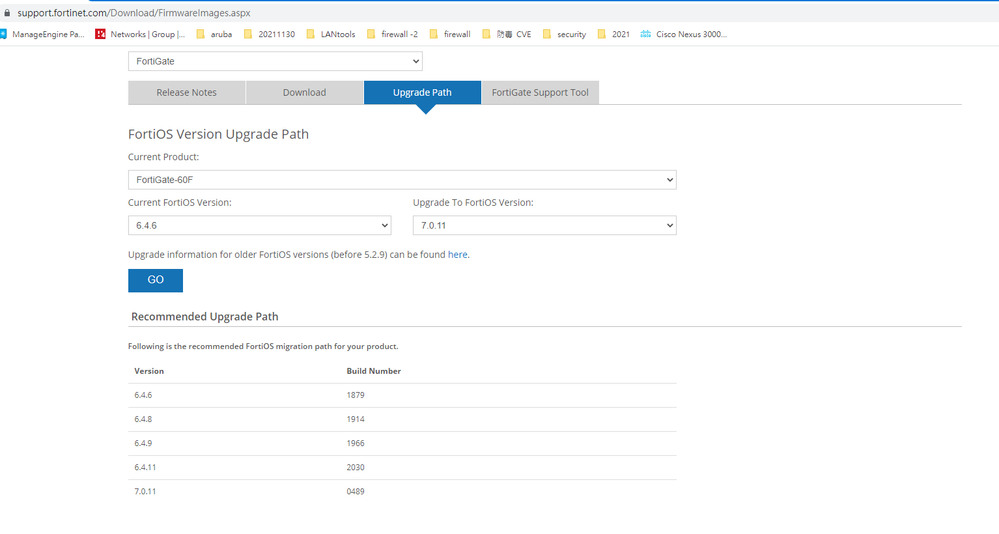999x534 pixels.
Task: Open the 2021 bookmark folder
Action: coord(613,34)
